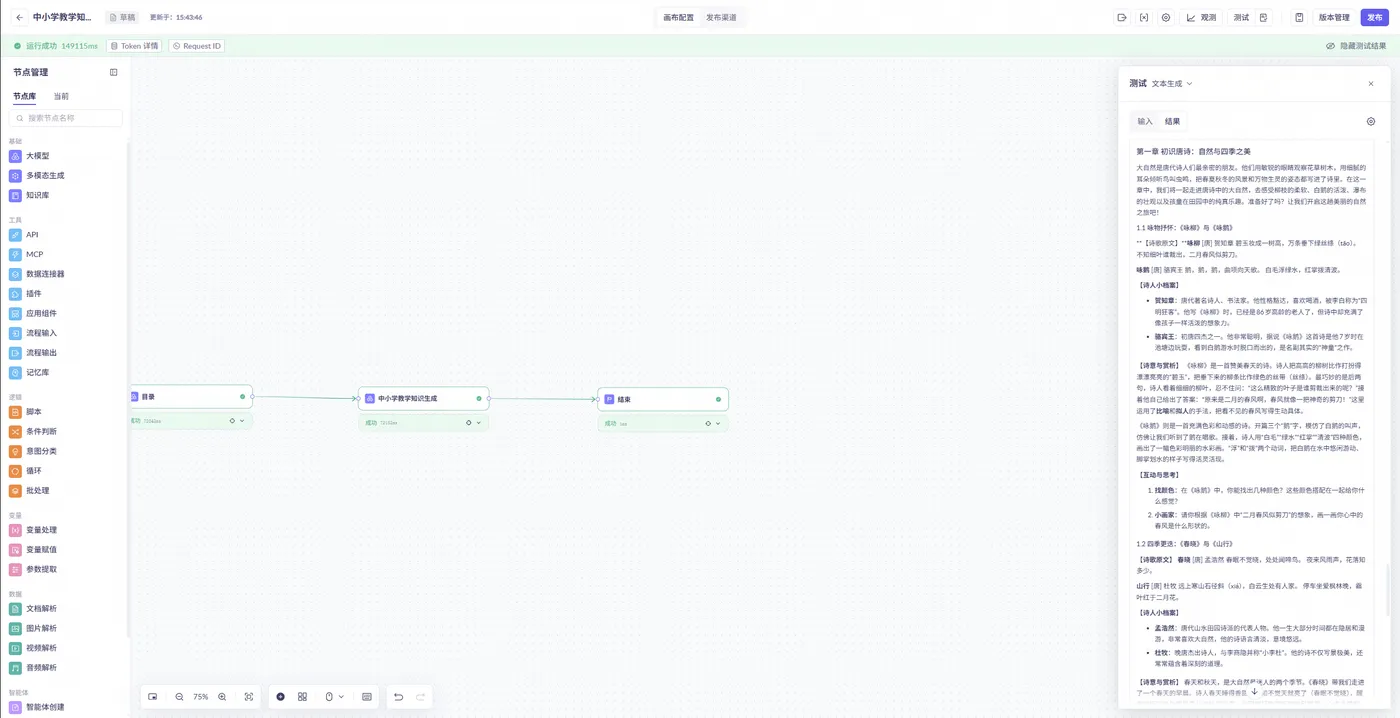Viewport: 1400px width, 718px height.
Task: Open 文本生成 dropdown in test panel
Action: pos(1172,84)
